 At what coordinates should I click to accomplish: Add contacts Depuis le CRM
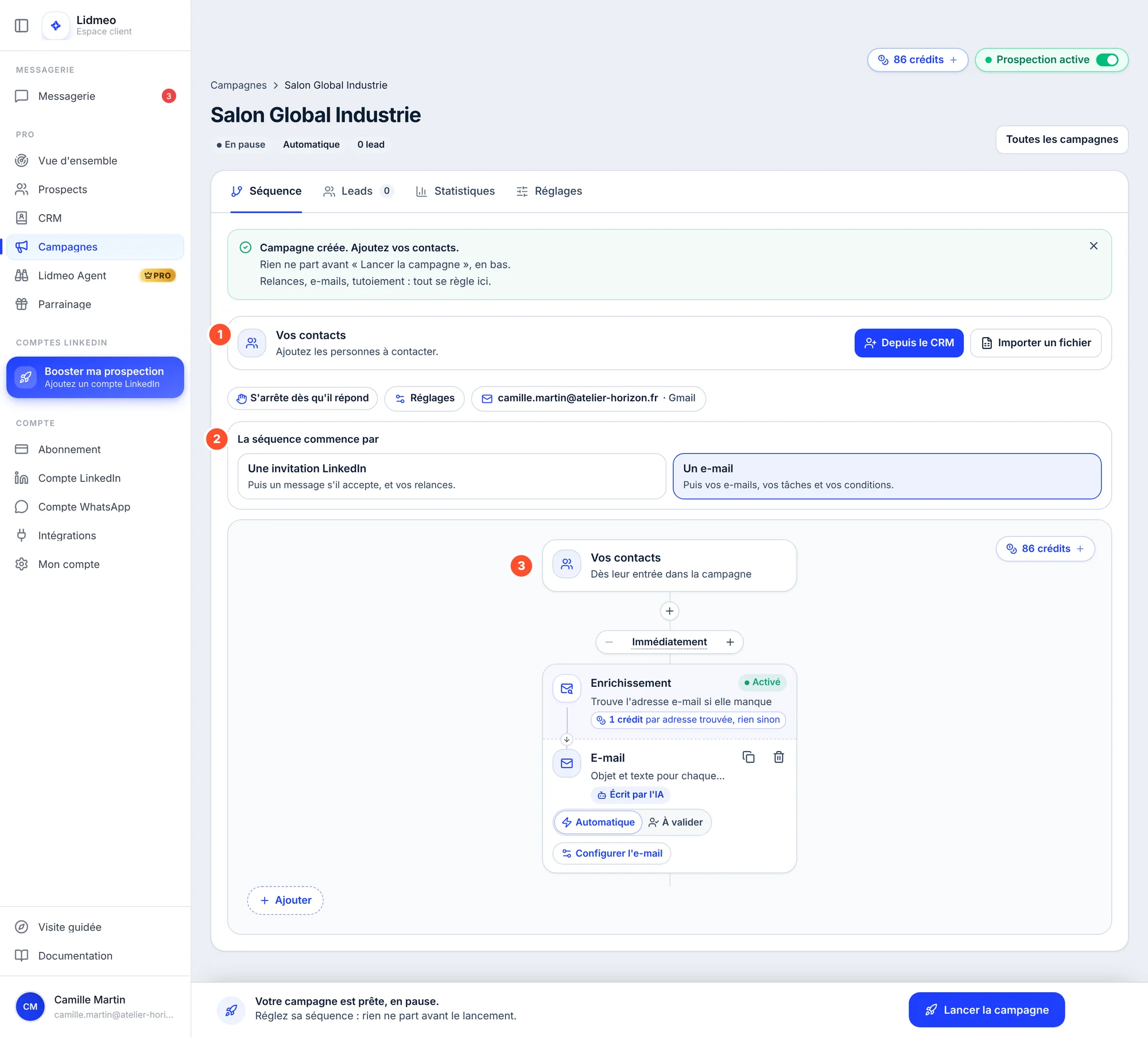pos(909,343)
